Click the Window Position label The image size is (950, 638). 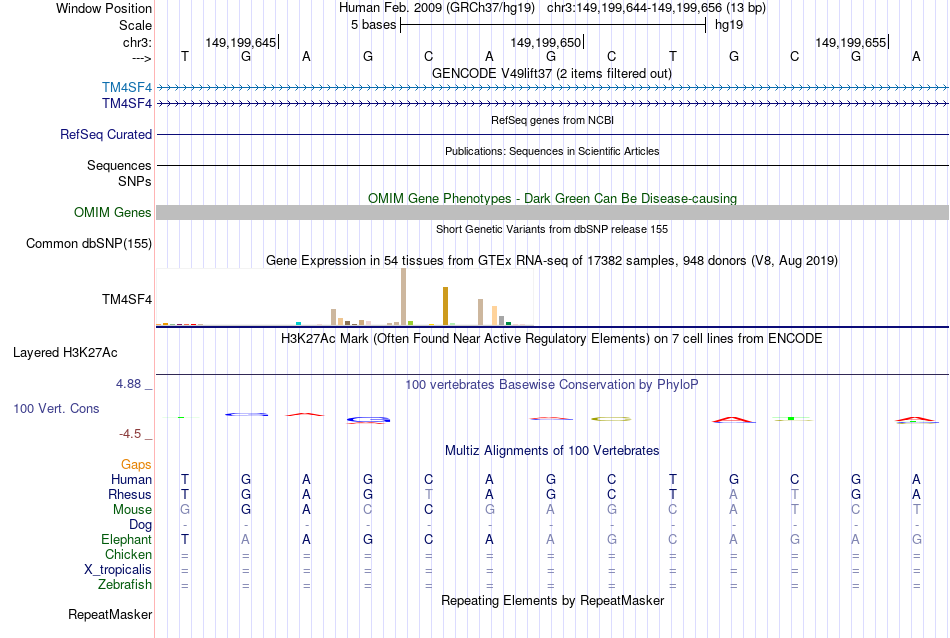[104, 8]
